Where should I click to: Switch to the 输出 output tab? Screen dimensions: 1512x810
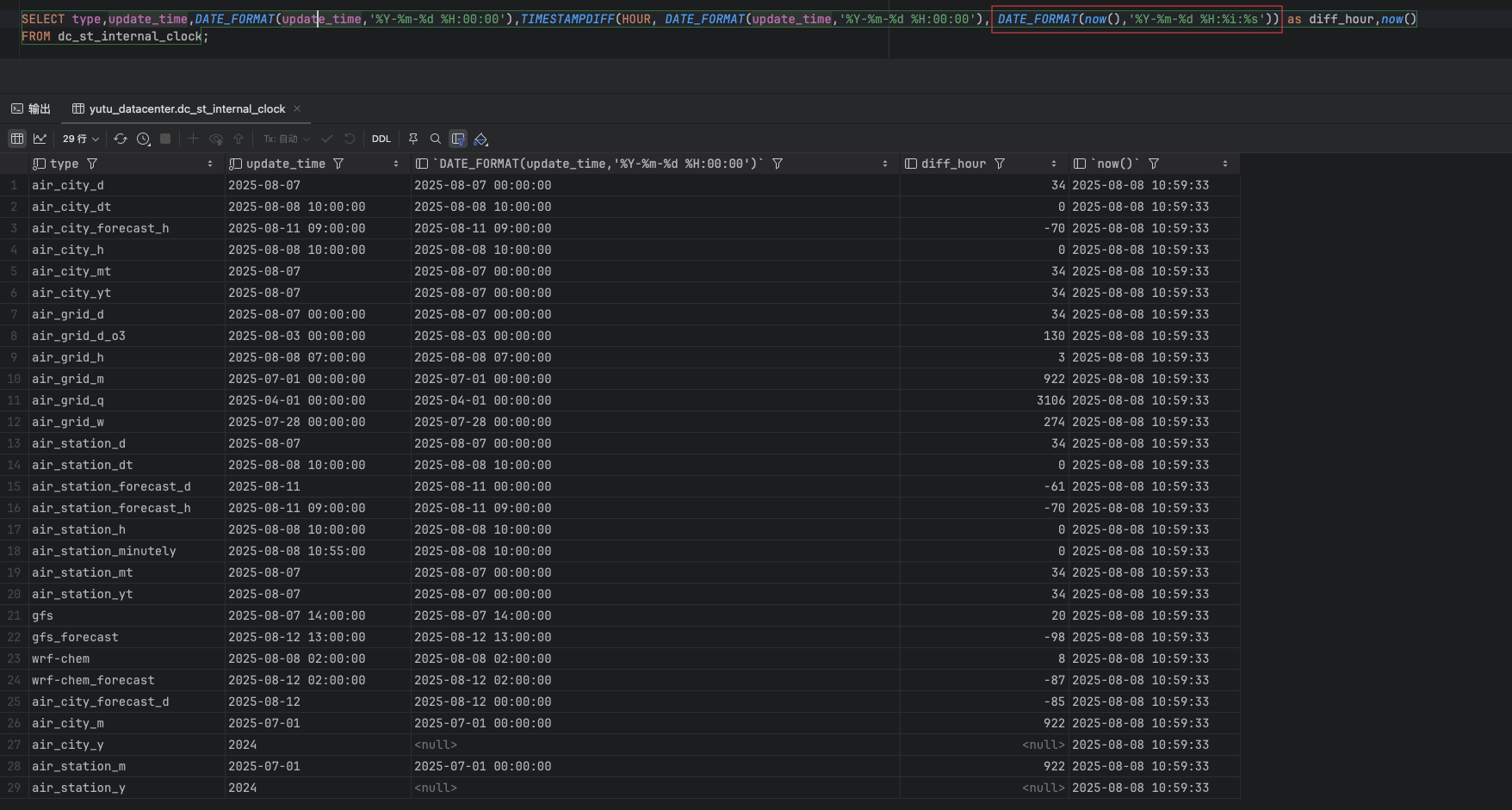point(31,108)
